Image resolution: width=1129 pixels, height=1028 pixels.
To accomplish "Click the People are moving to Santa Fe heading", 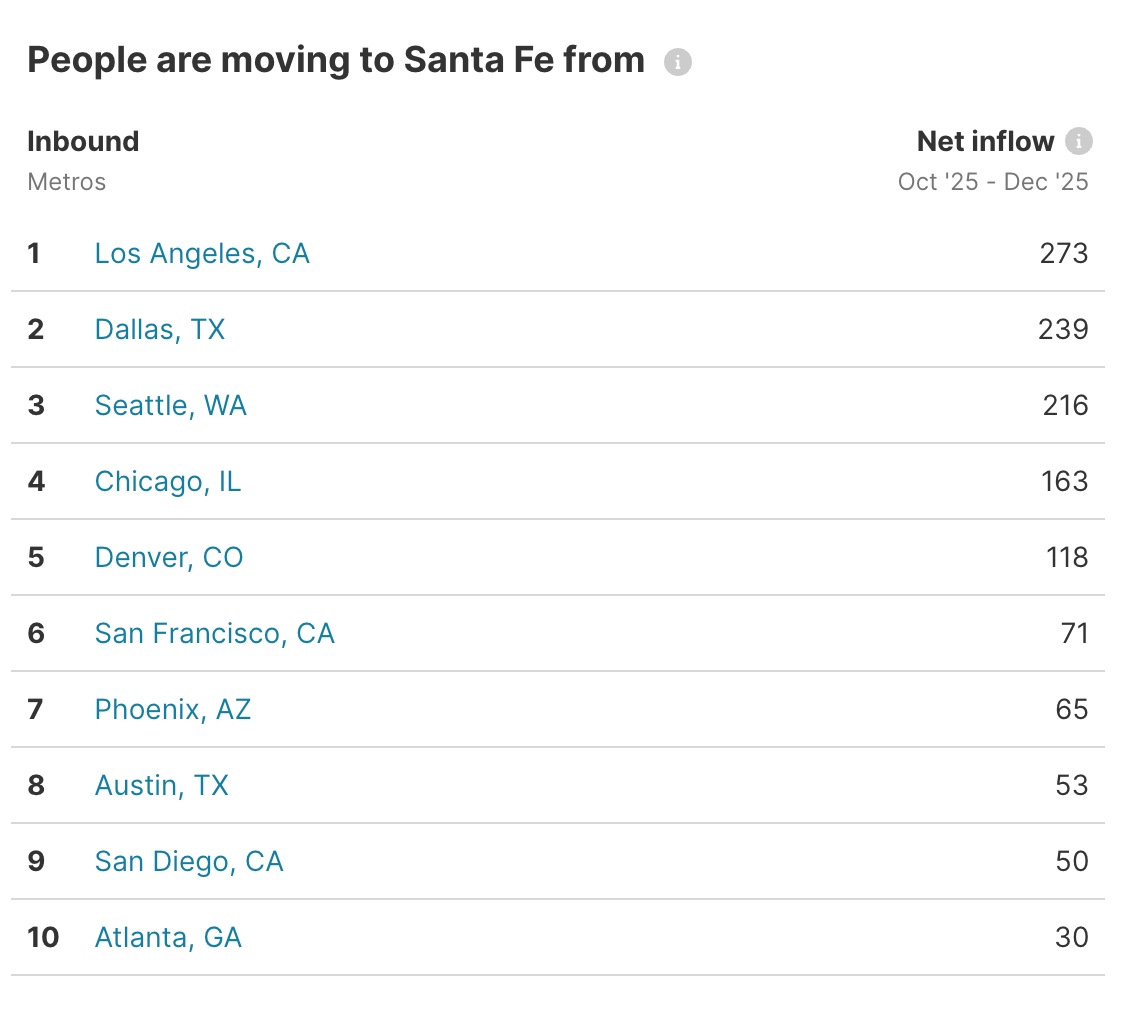I will pyautogui.click(x=336, y=60).
